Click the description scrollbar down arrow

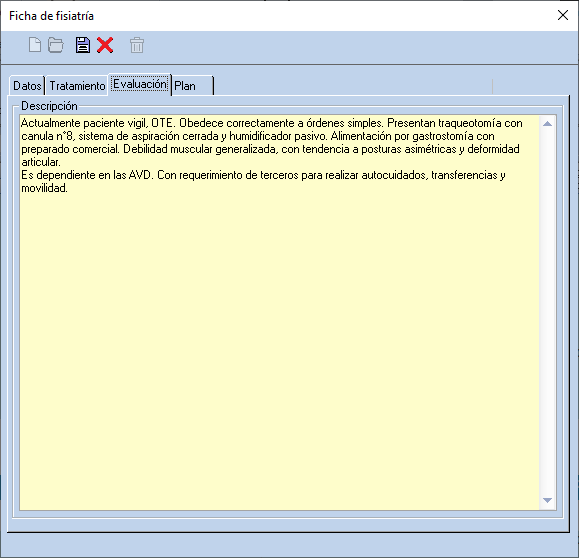pyautogui.click(x=548, y=500)
